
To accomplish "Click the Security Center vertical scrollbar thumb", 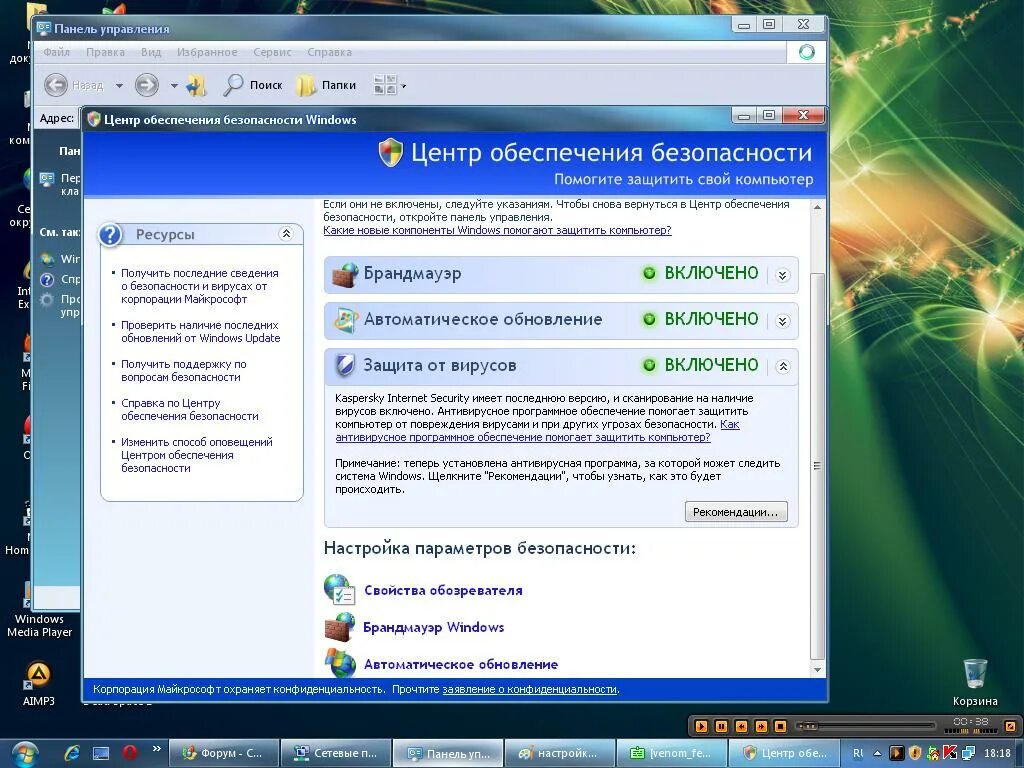I will click(817, 467).
